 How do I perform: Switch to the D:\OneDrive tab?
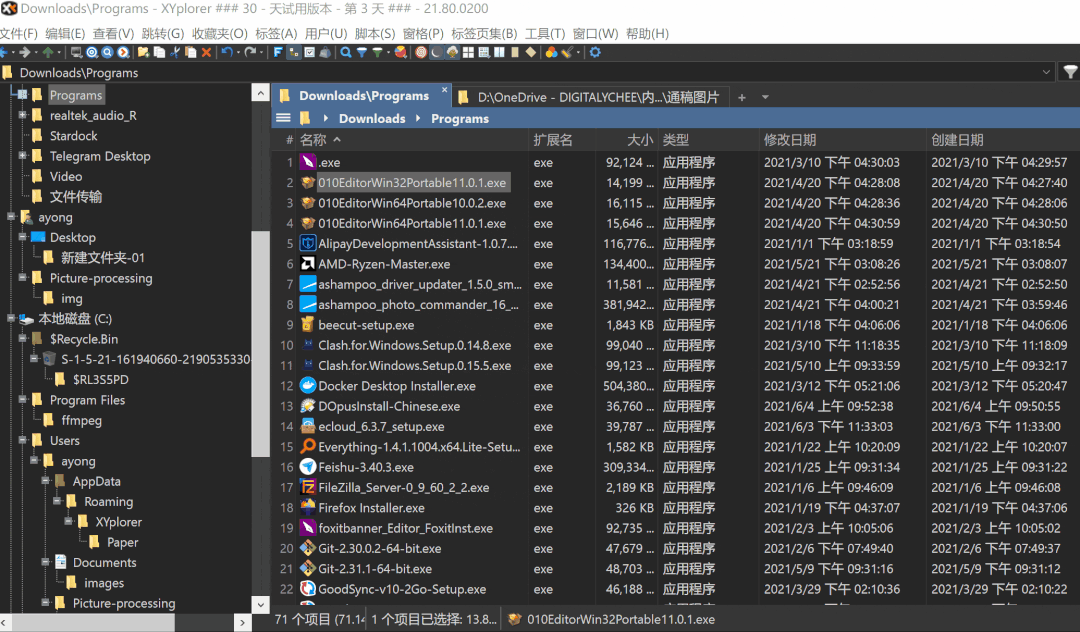click(x=590, y=98)
